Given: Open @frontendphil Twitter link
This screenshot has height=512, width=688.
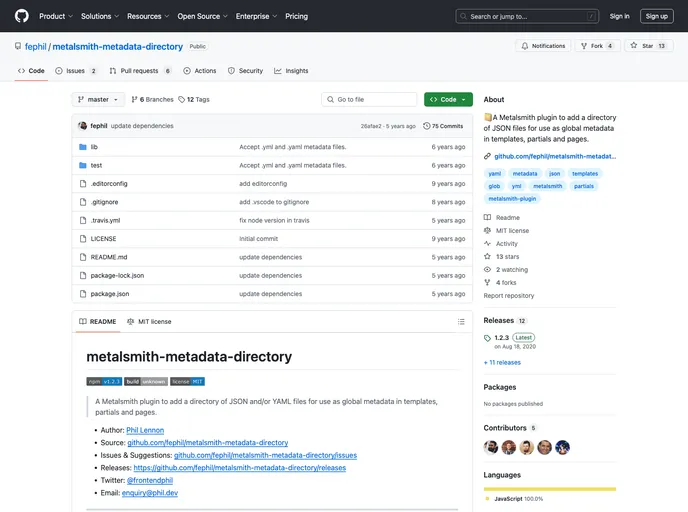Looking at the screenshot, I should [x=150, y=480].
